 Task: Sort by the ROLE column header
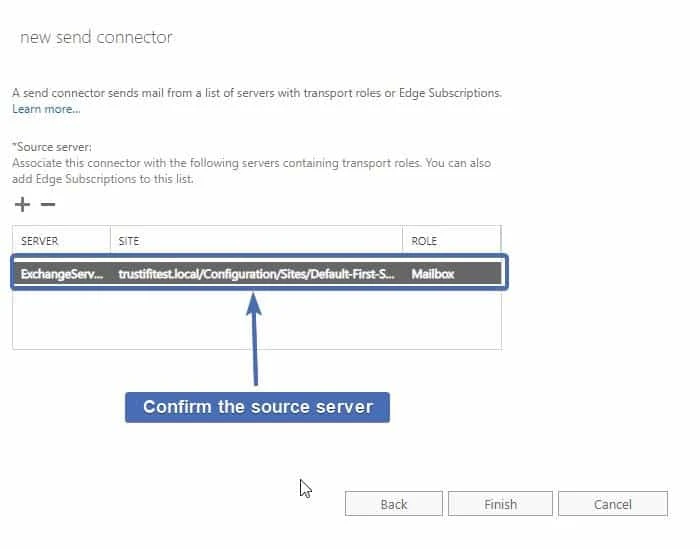(424, 241)
